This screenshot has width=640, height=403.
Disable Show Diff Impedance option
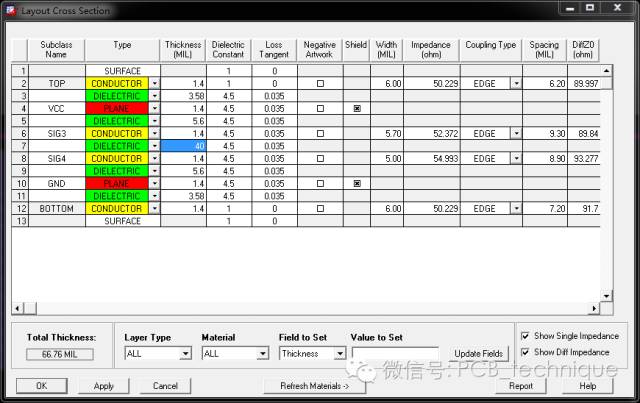[x=525, y=352]
